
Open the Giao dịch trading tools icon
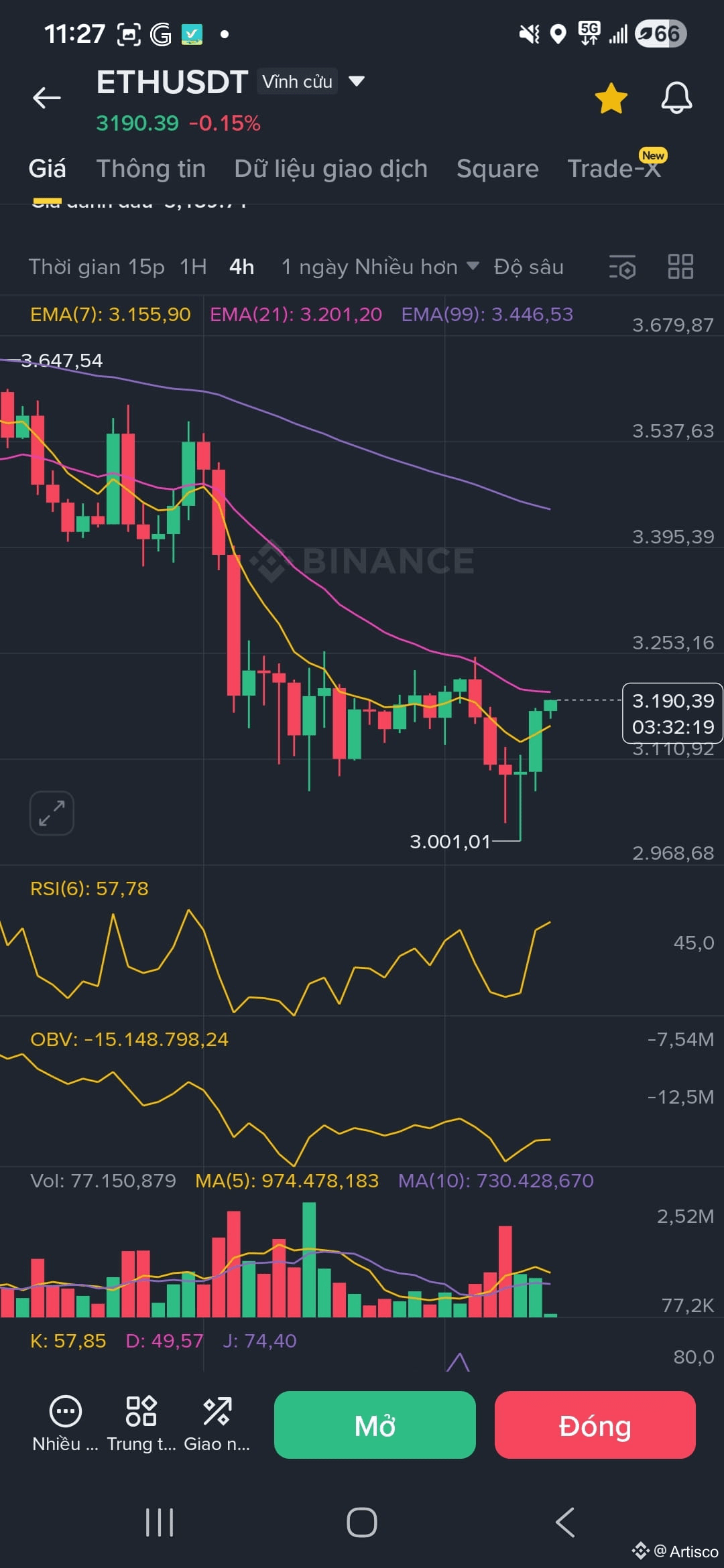217,1423
